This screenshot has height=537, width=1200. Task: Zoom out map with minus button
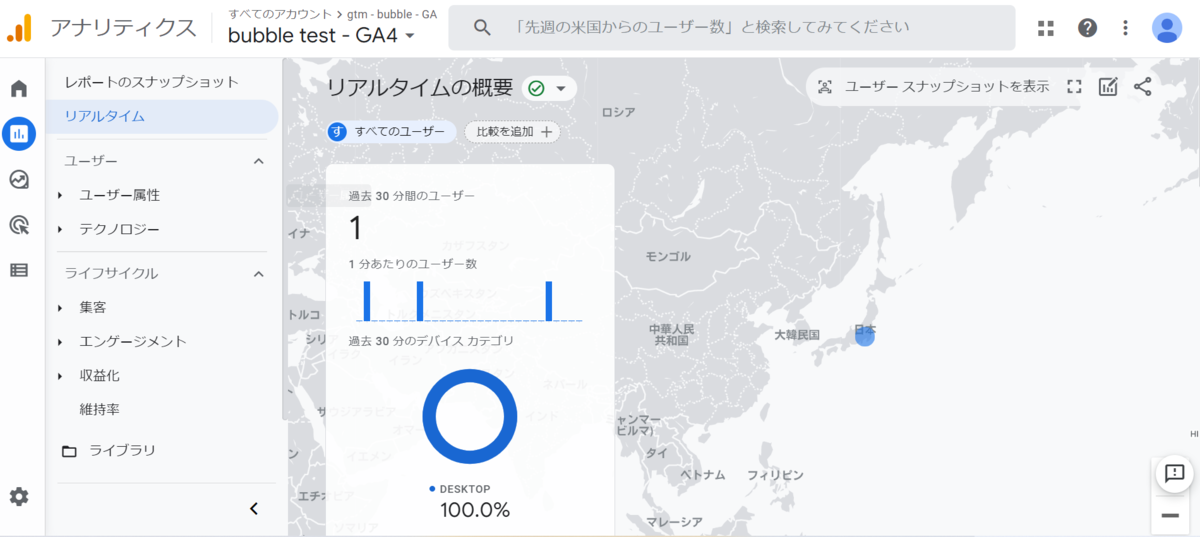(1170, 516)
